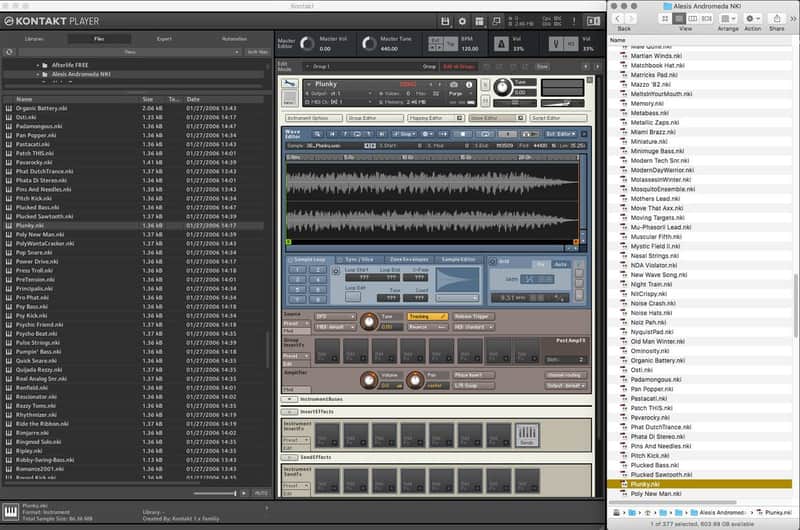Click the refresh icon in the browser

(x=9, y=52)
